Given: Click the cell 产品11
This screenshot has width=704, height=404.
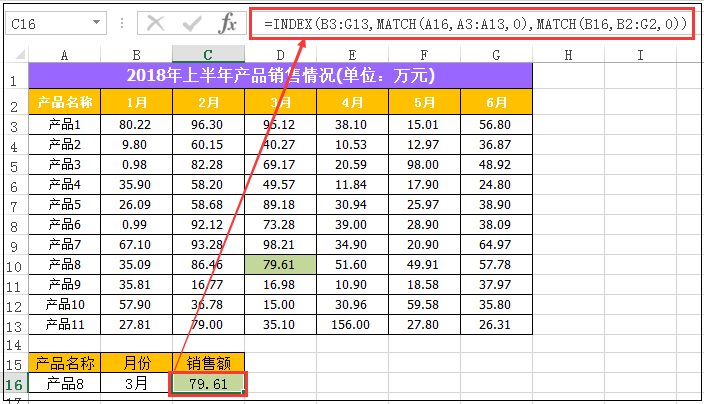Looking at the screenshot, I should click(x=65, y=325).
